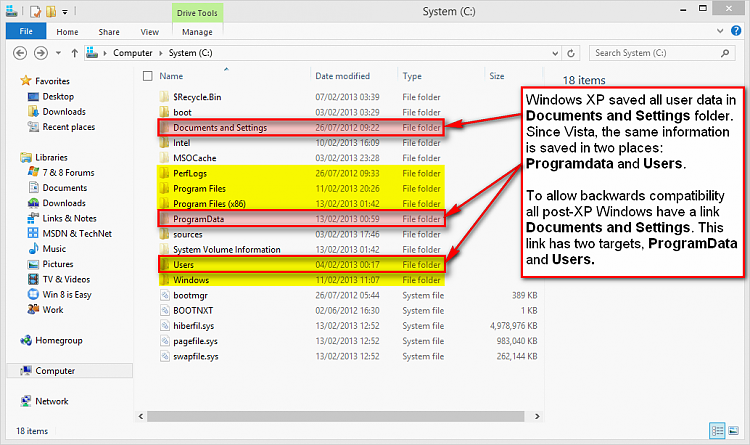This screenshot has height=445, width=750.
Task: Open the File menu tab
Action: (x=26, y=32)
